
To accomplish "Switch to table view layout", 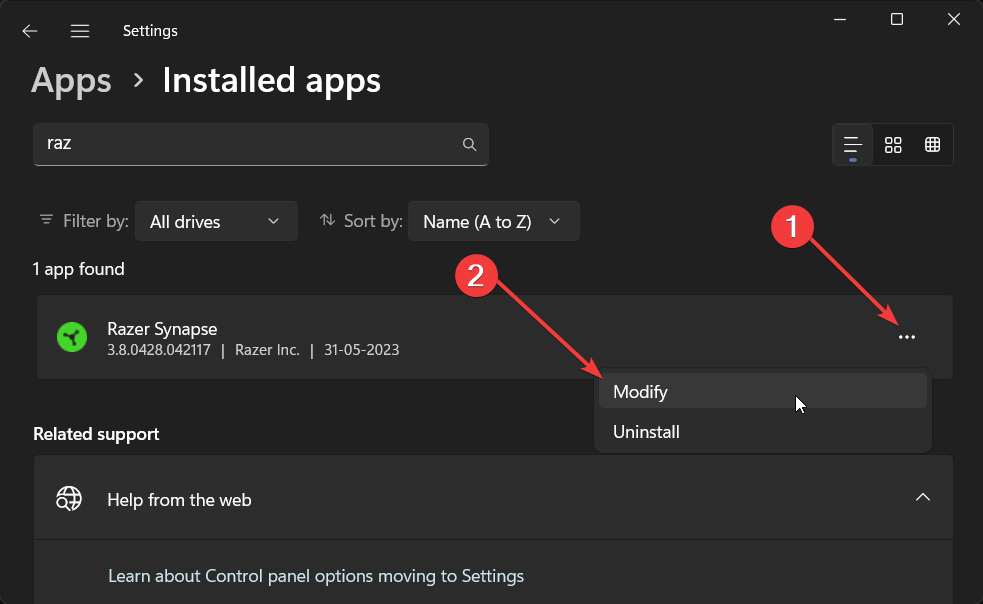I will pyautogui.click(x=932, y=145).
